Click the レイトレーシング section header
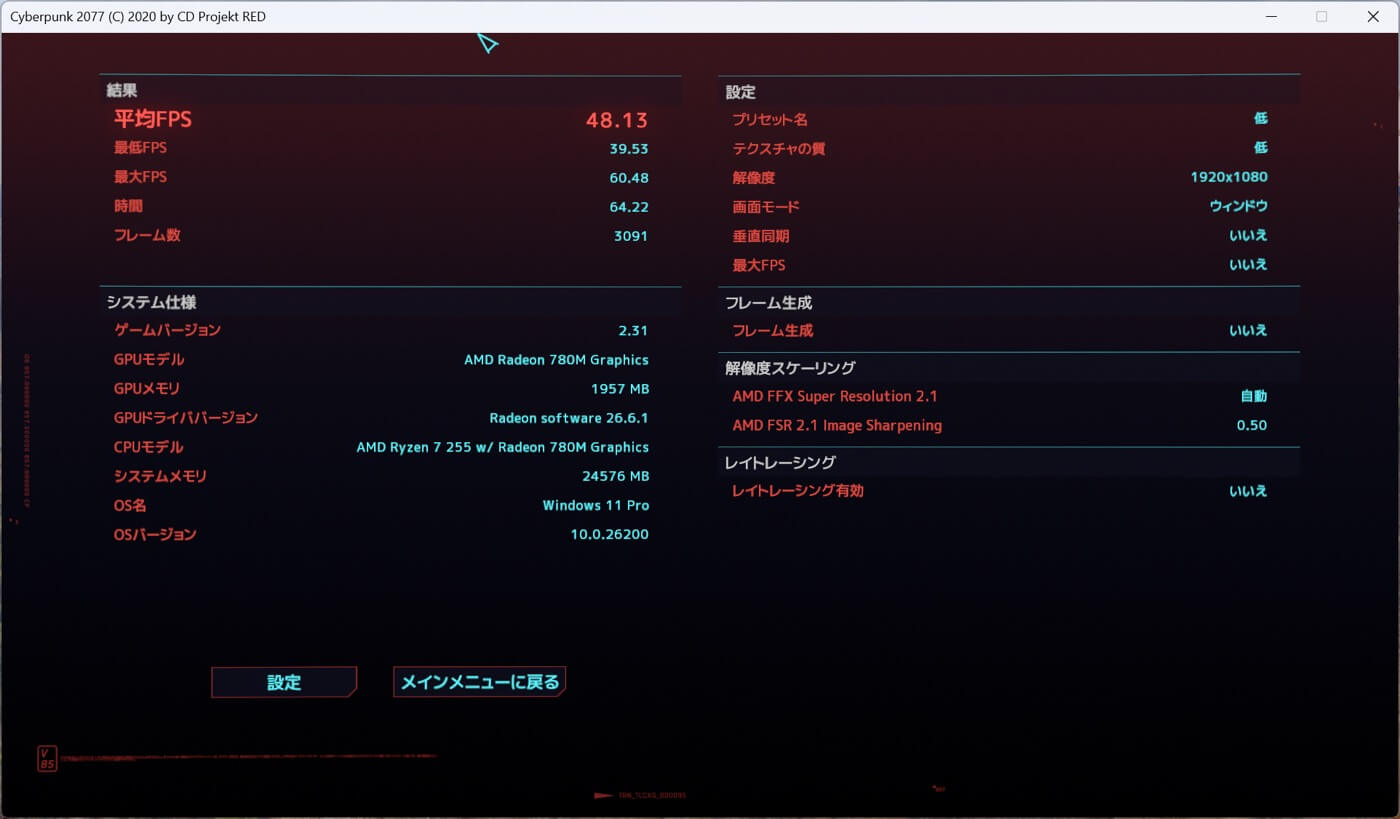1400x819 pixels. pos(780,462)
